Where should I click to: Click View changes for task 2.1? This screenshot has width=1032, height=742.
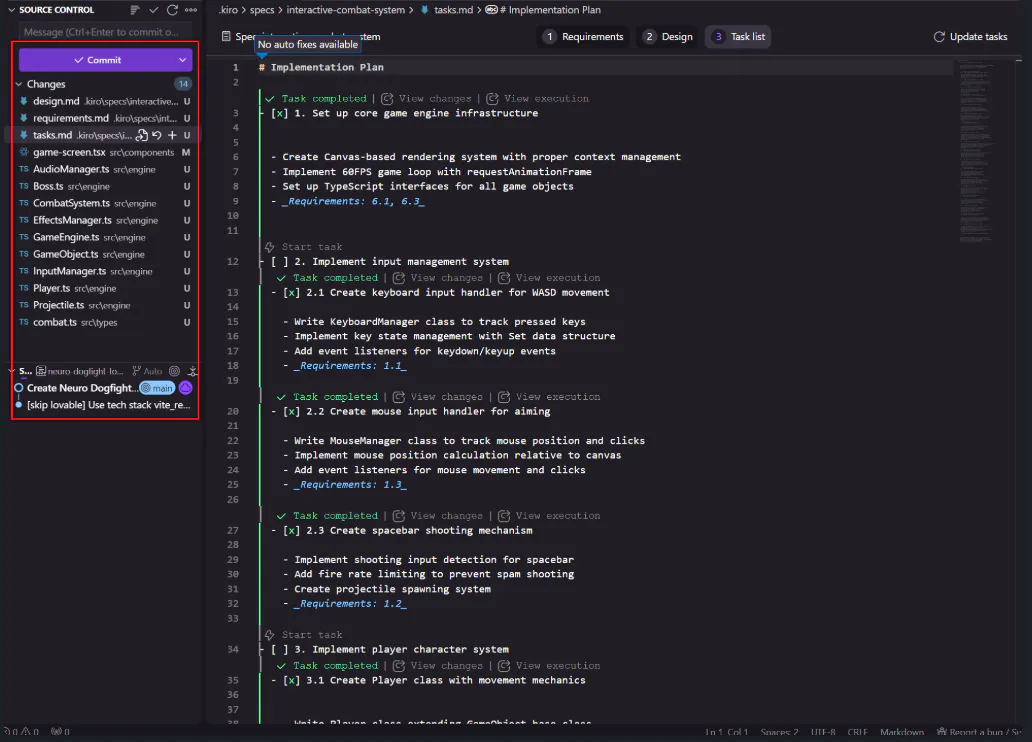tap(438, 278)
